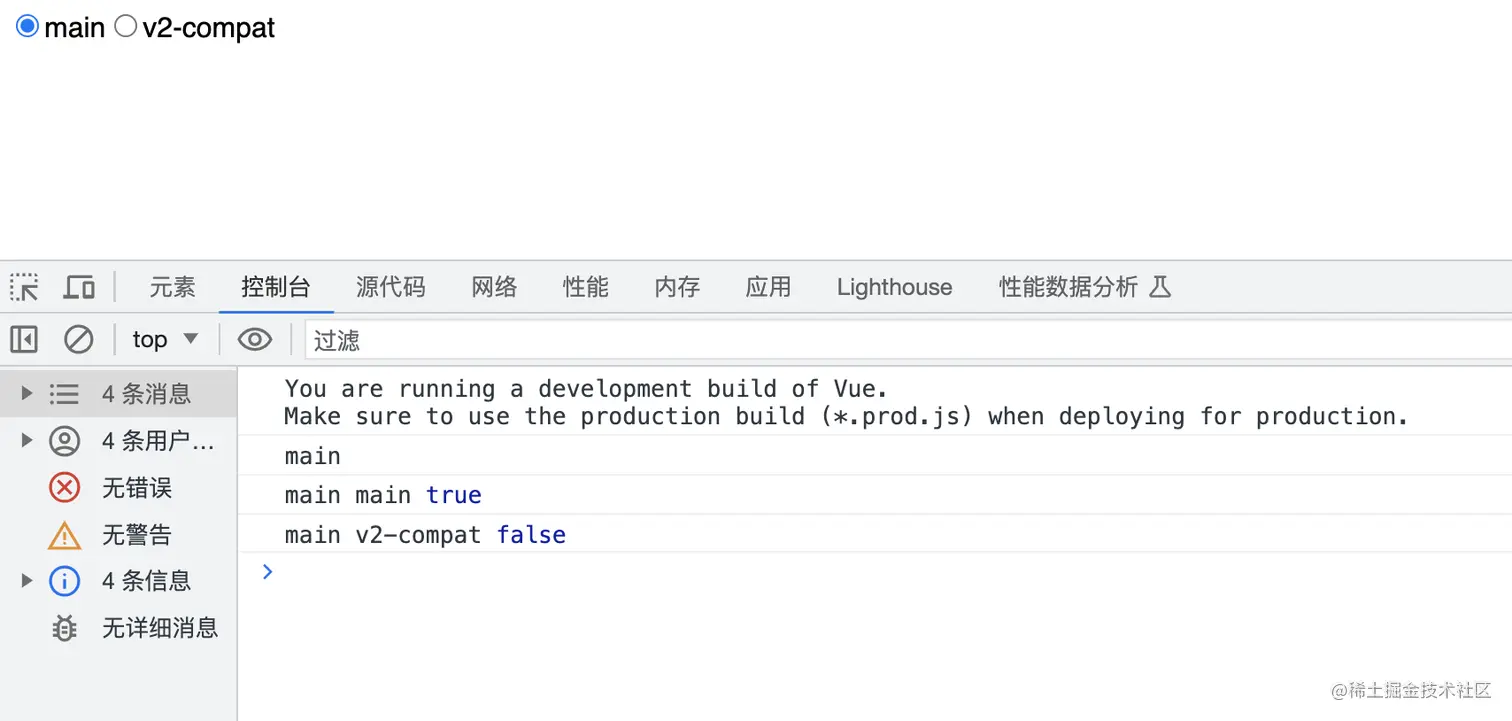Click the 过滤 filter input field
Image resolution: width=1512 pixels, height=721 pixels.
900,341
